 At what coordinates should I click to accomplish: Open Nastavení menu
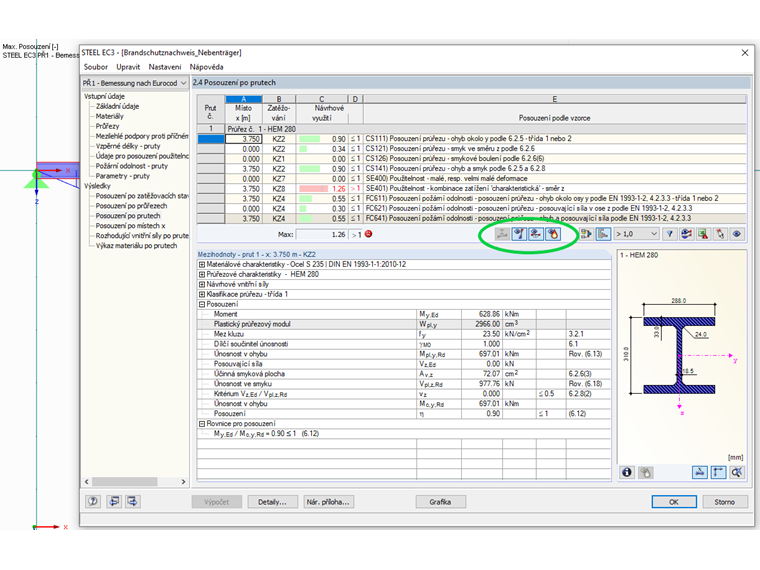tap(165, 67)
